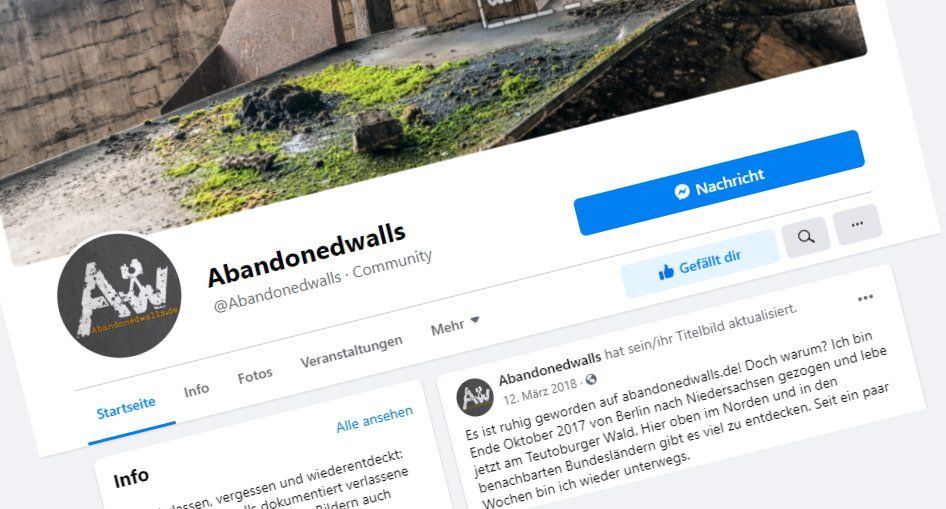Click the Alle ansehen link

coord(375,419)
